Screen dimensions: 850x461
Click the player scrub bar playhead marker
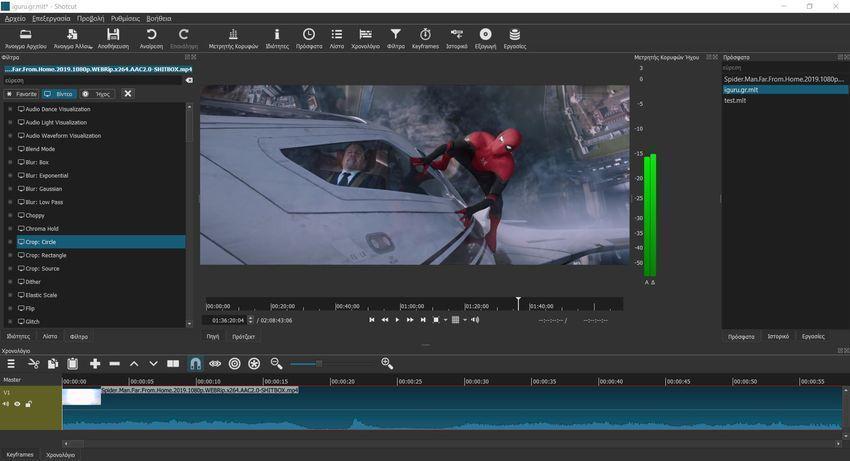518,303
